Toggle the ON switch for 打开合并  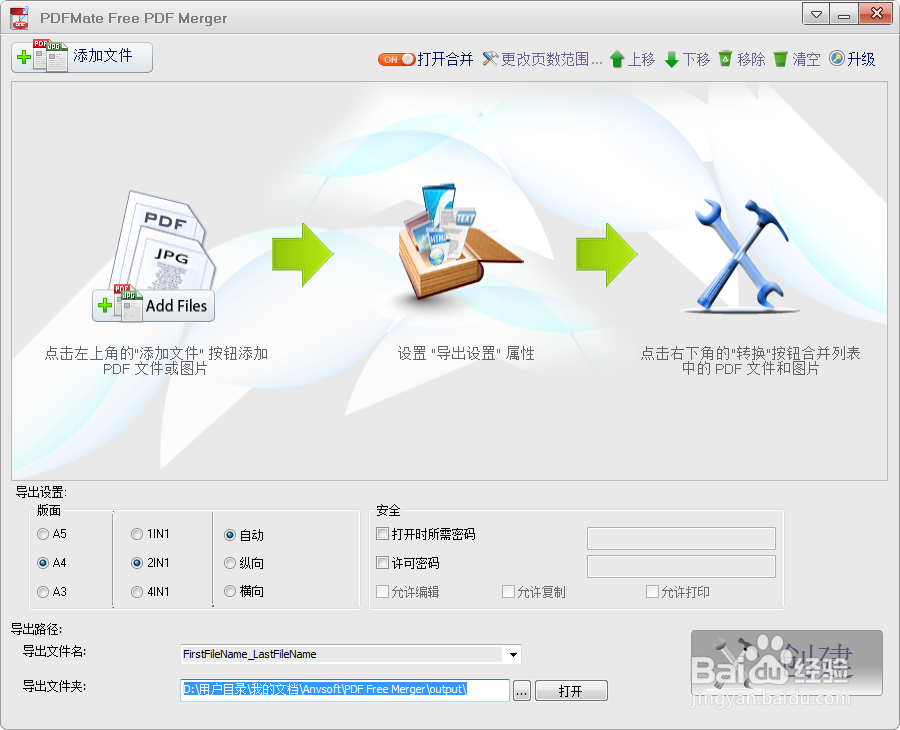tap(397, 59)
